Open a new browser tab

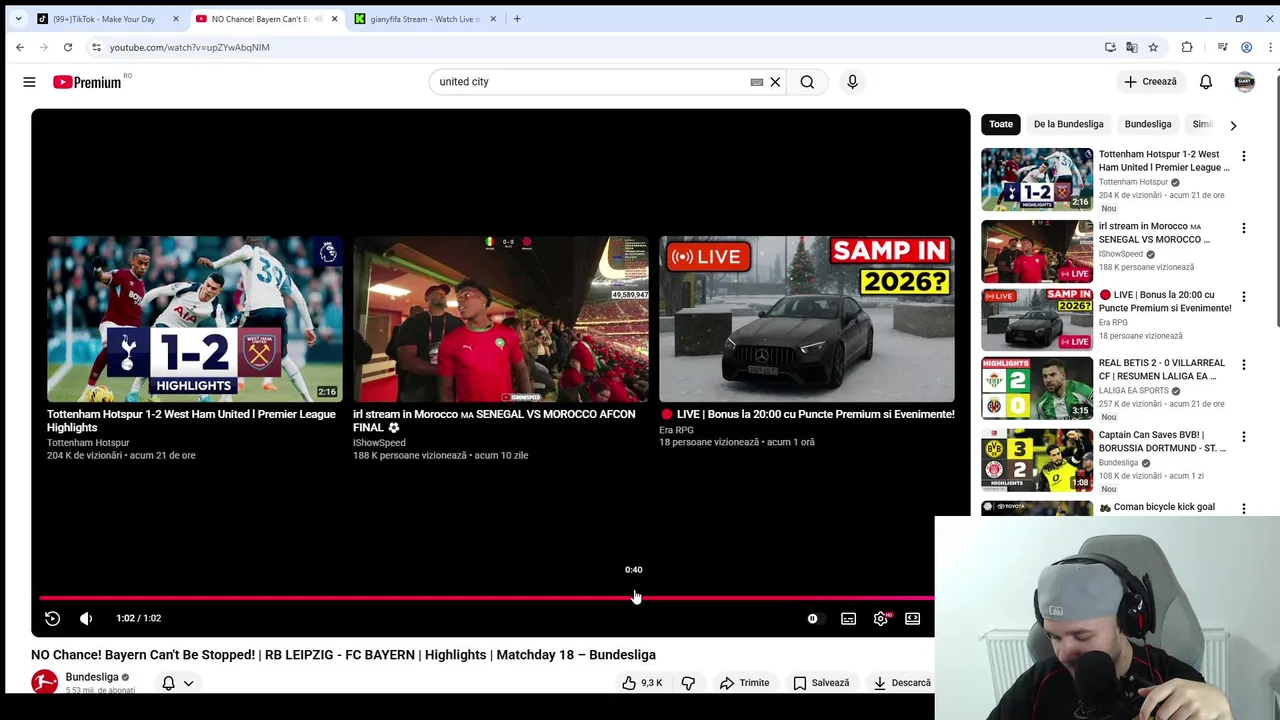pos(517,19)
